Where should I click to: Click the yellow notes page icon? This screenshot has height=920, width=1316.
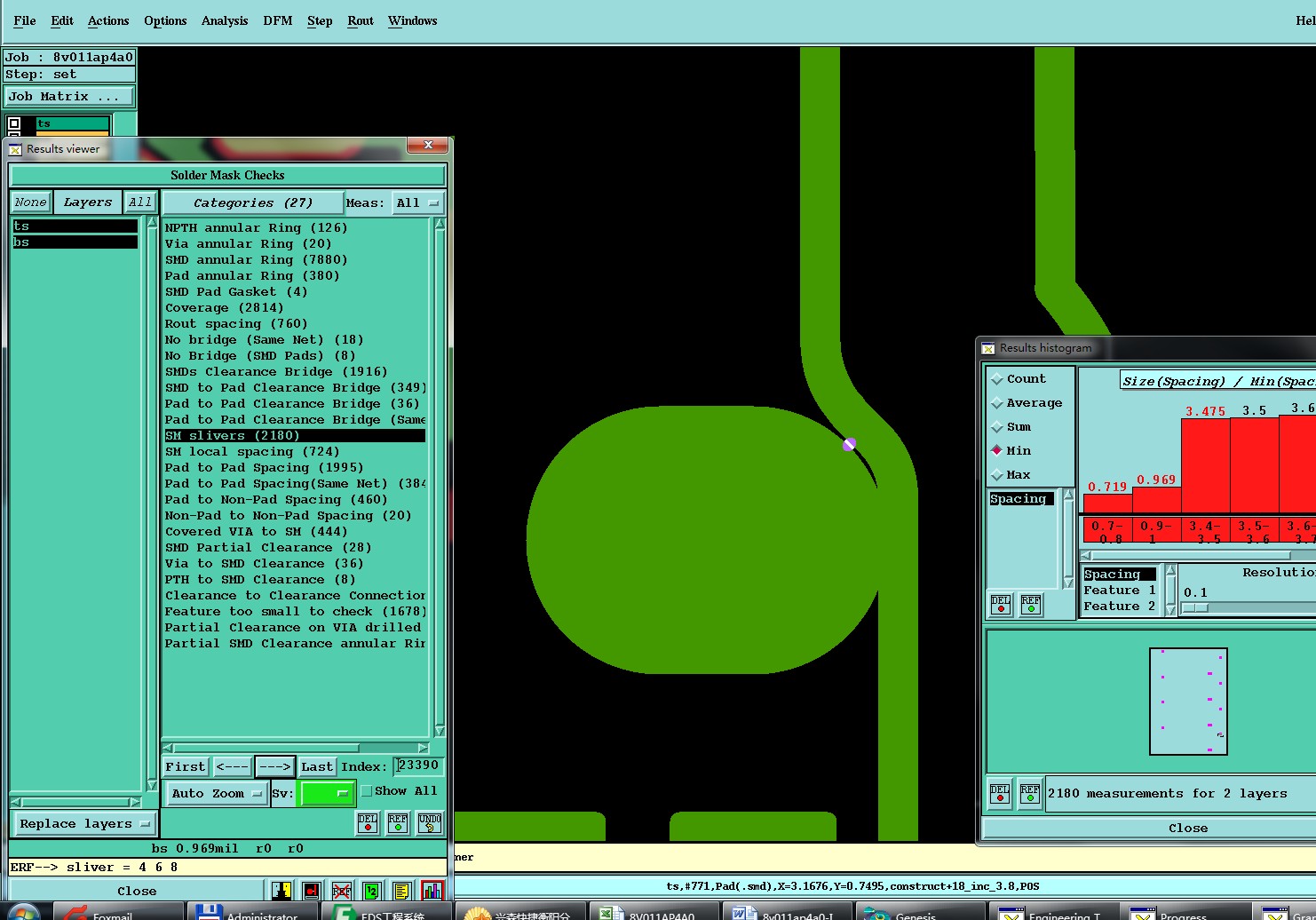[x=401, y=890]
